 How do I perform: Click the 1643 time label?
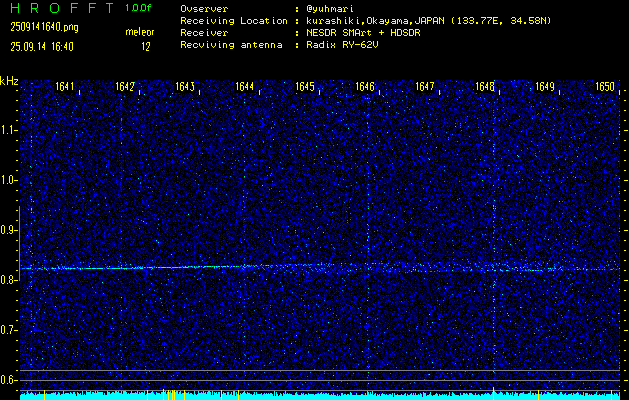(185, 86)
